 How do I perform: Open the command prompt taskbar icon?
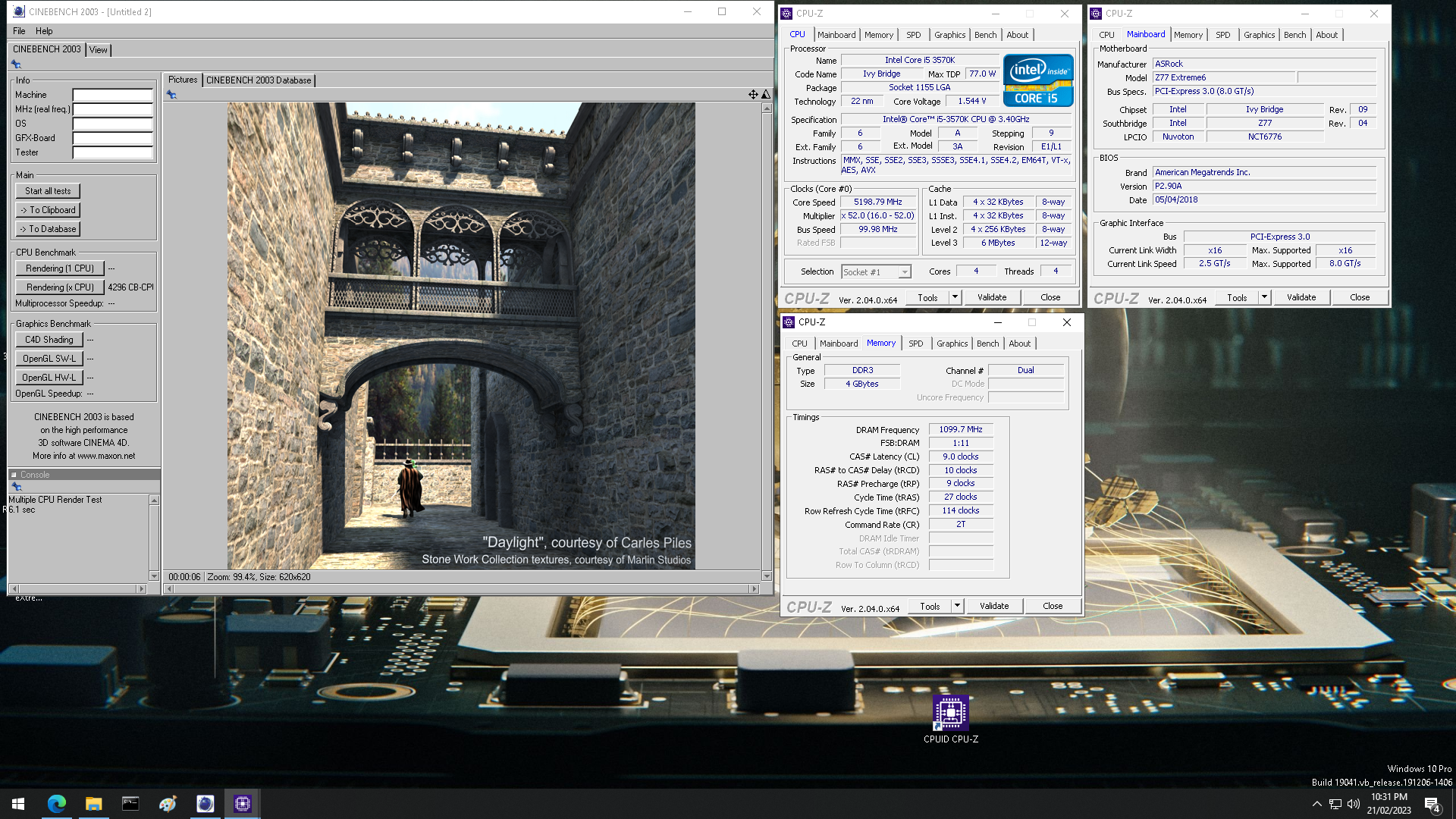pos(130,804)
